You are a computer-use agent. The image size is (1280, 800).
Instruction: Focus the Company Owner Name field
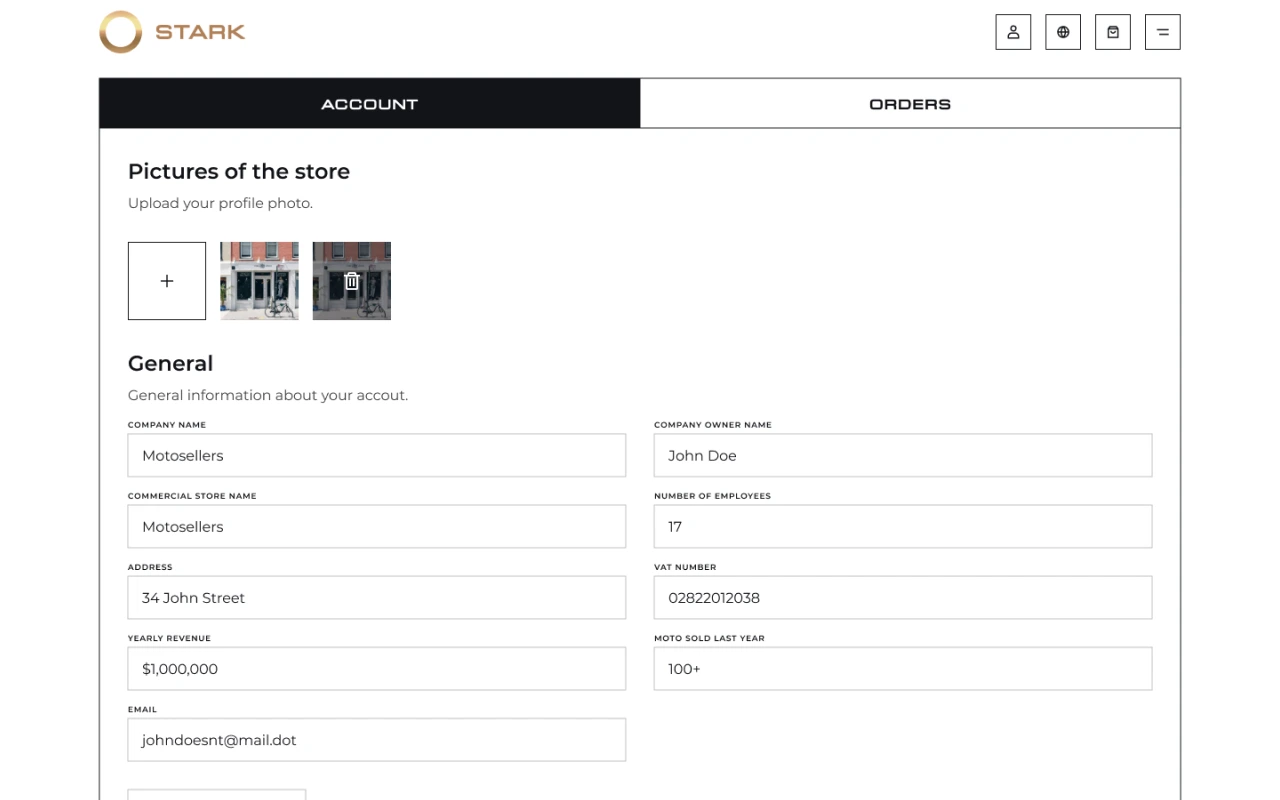point(903,455)
